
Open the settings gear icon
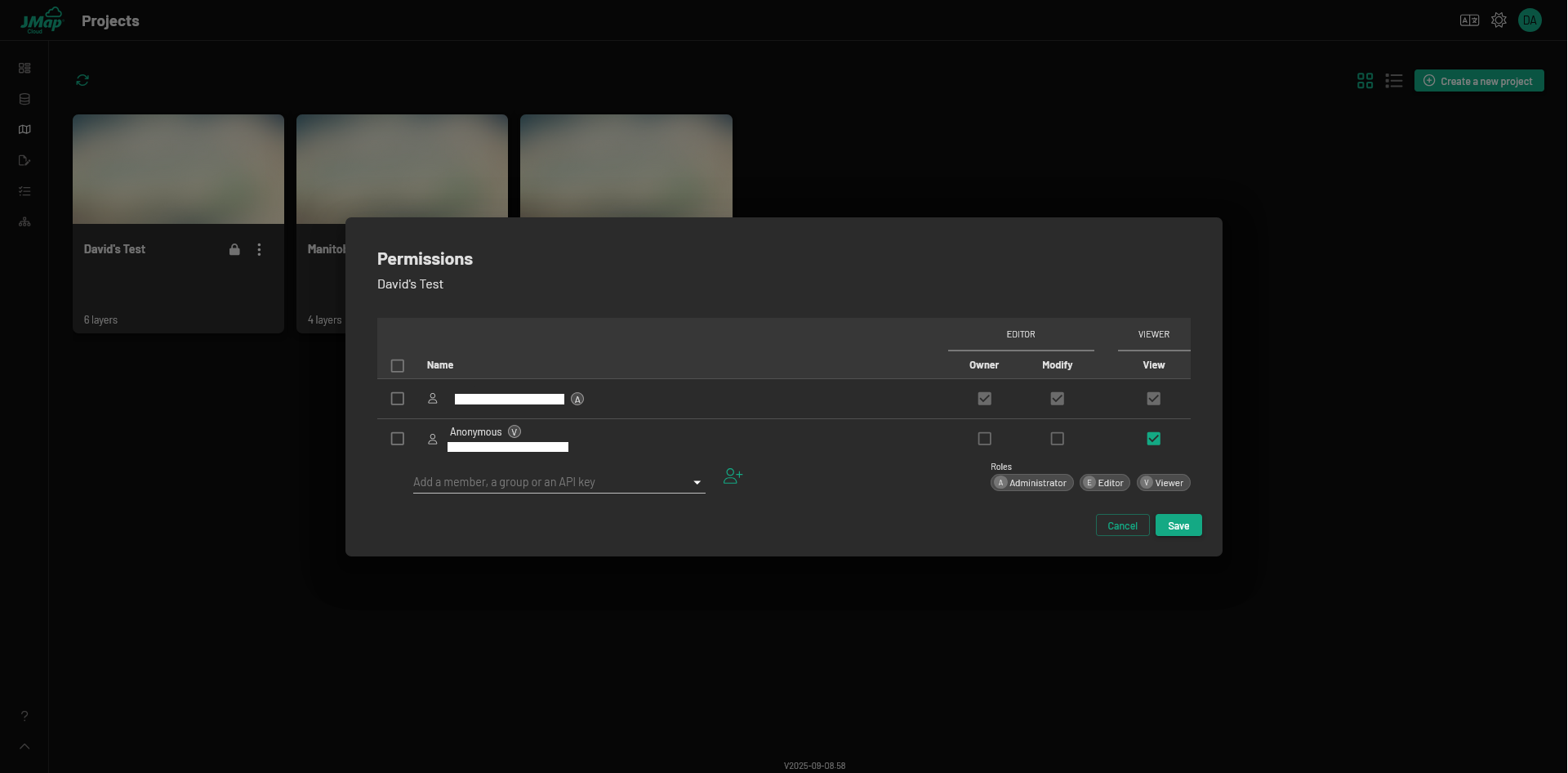pos(1499,20)
